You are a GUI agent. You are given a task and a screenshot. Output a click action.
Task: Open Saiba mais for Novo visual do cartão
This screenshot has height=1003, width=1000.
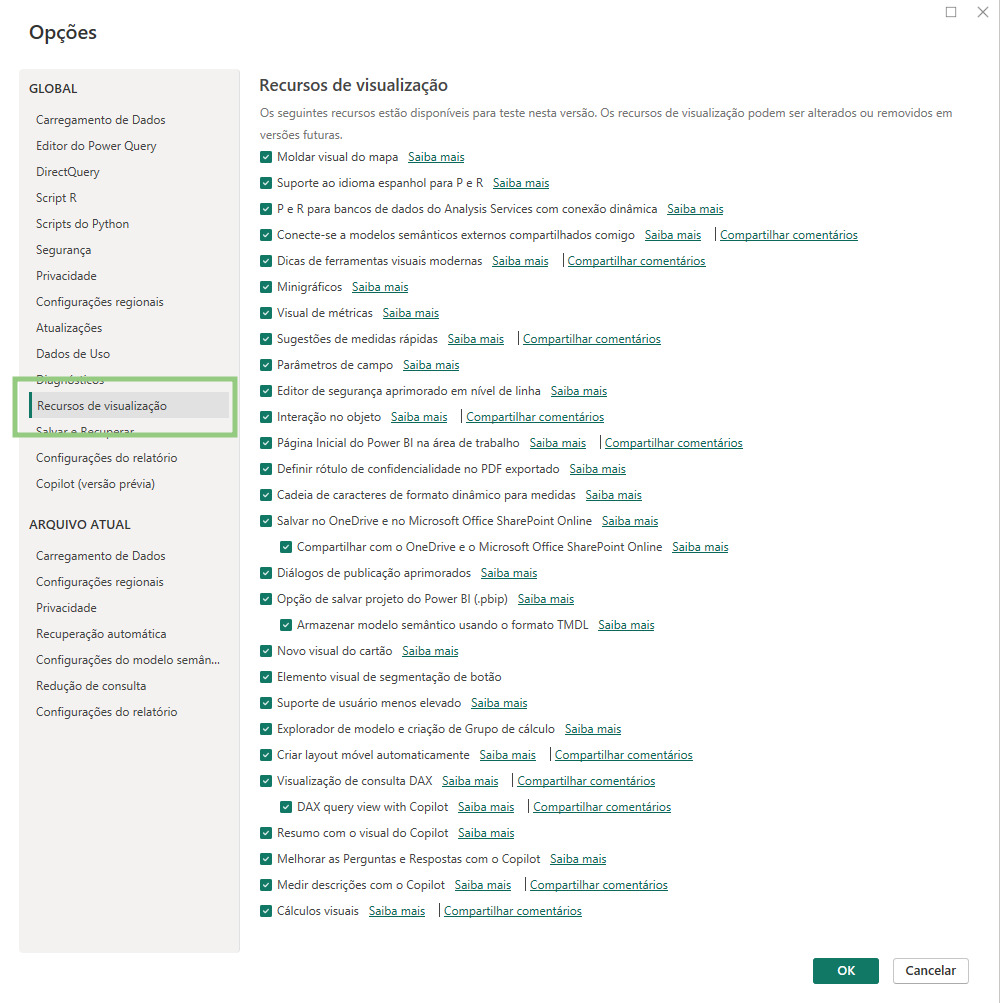[x=430, y=651]
